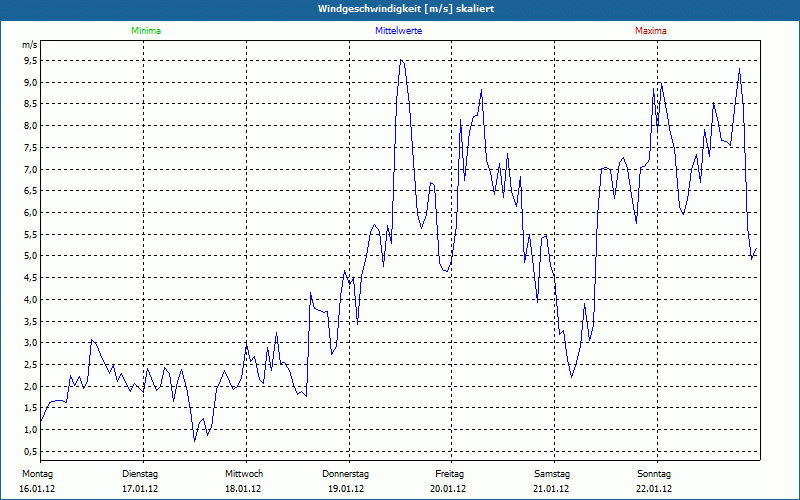Click the 1,5 y-axis value
The width and height of the screenshot is (800, 500).
click(x=30, y=408)
